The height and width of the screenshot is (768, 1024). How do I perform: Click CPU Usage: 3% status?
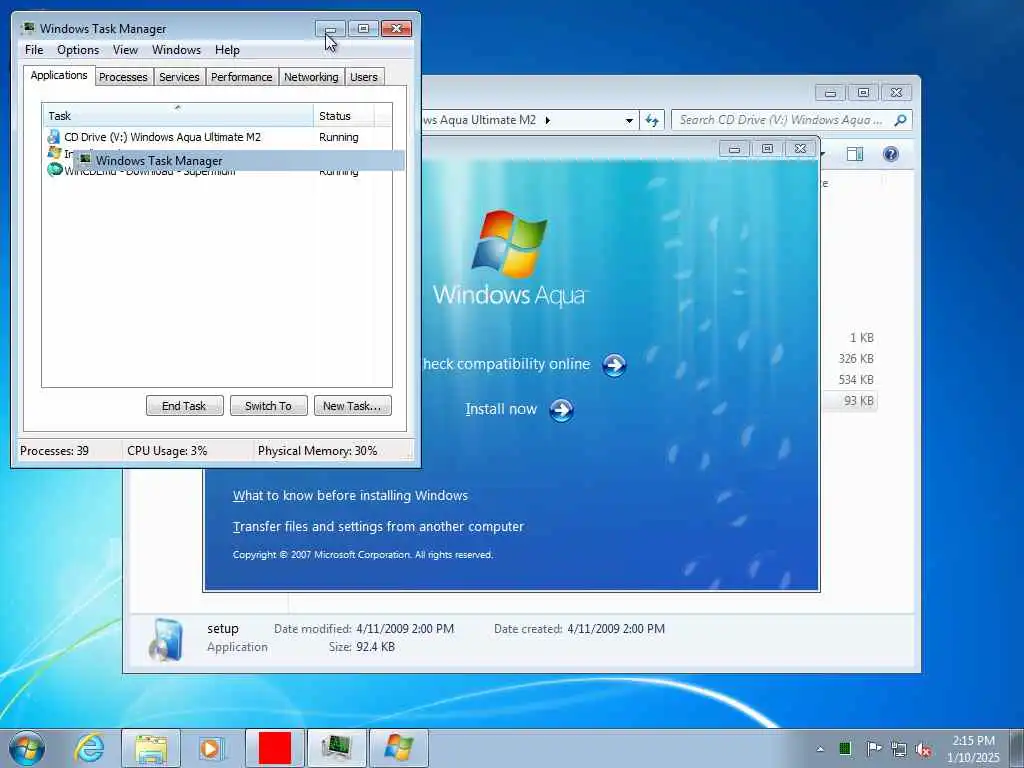(x=167, y=451)
